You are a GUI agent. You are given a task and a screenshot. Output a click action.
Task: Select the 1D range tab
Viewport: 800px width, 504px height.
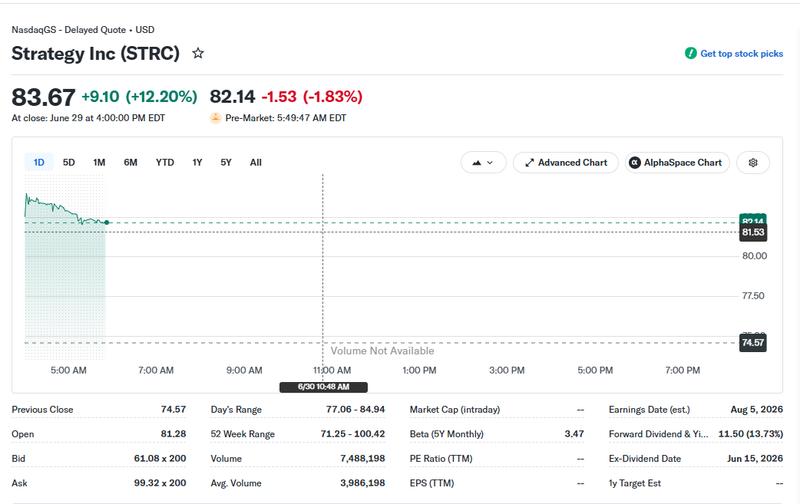click(39, 162)
